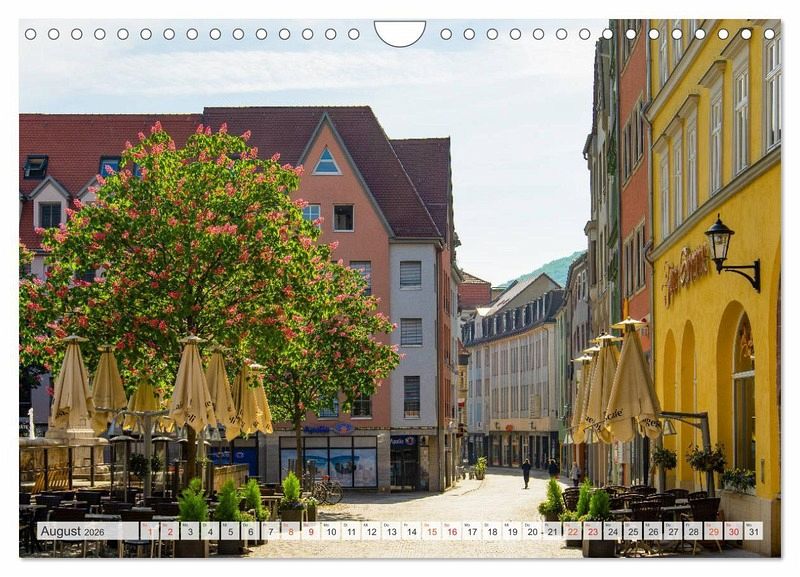Click the parked bicycle by the tree
Screen dimensions: 800x577
(x=324, y=490)
